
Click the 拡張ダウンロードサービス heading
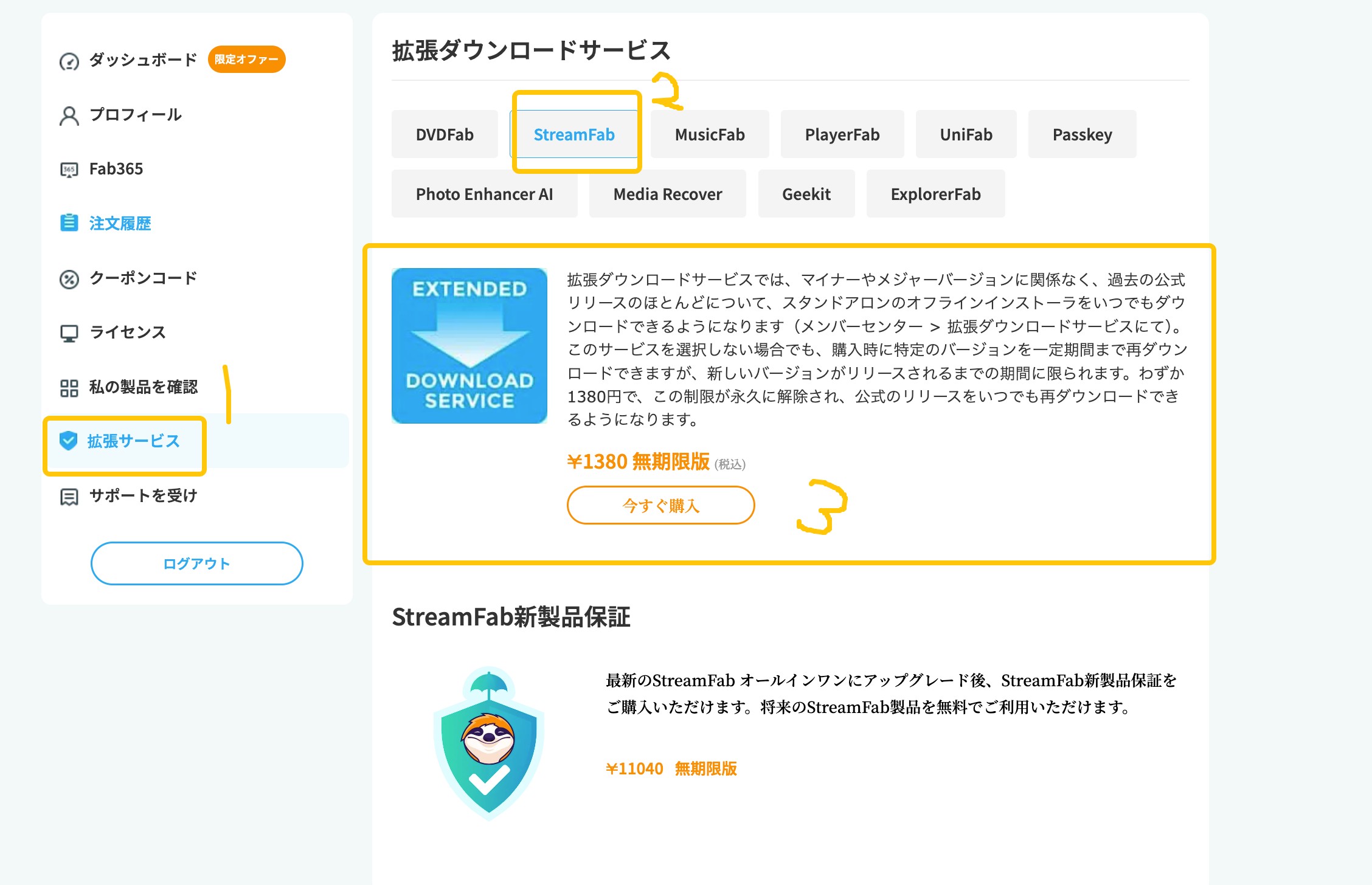coord(532,50)
